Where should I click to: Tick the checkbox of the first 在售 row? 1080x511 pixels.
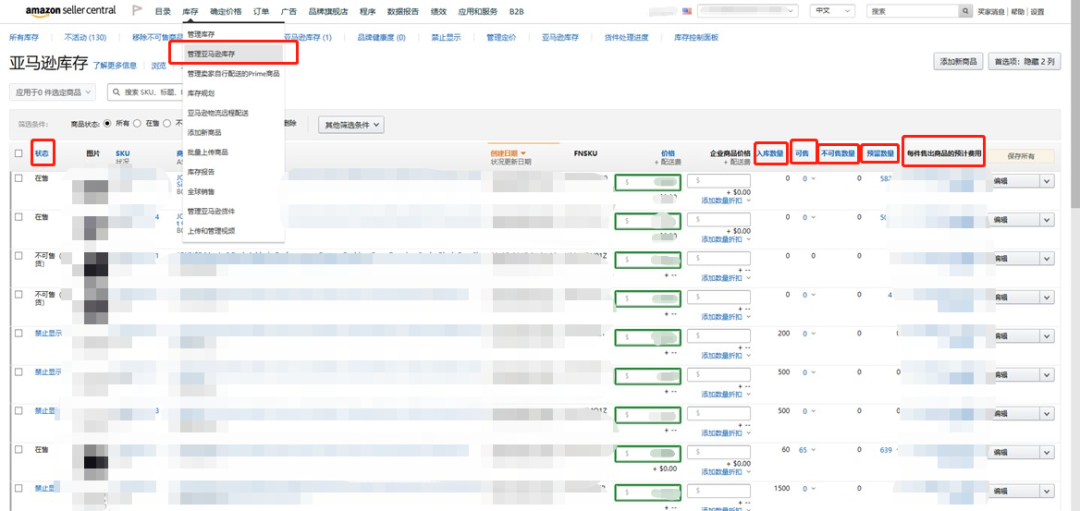click(x=19, y=178)
